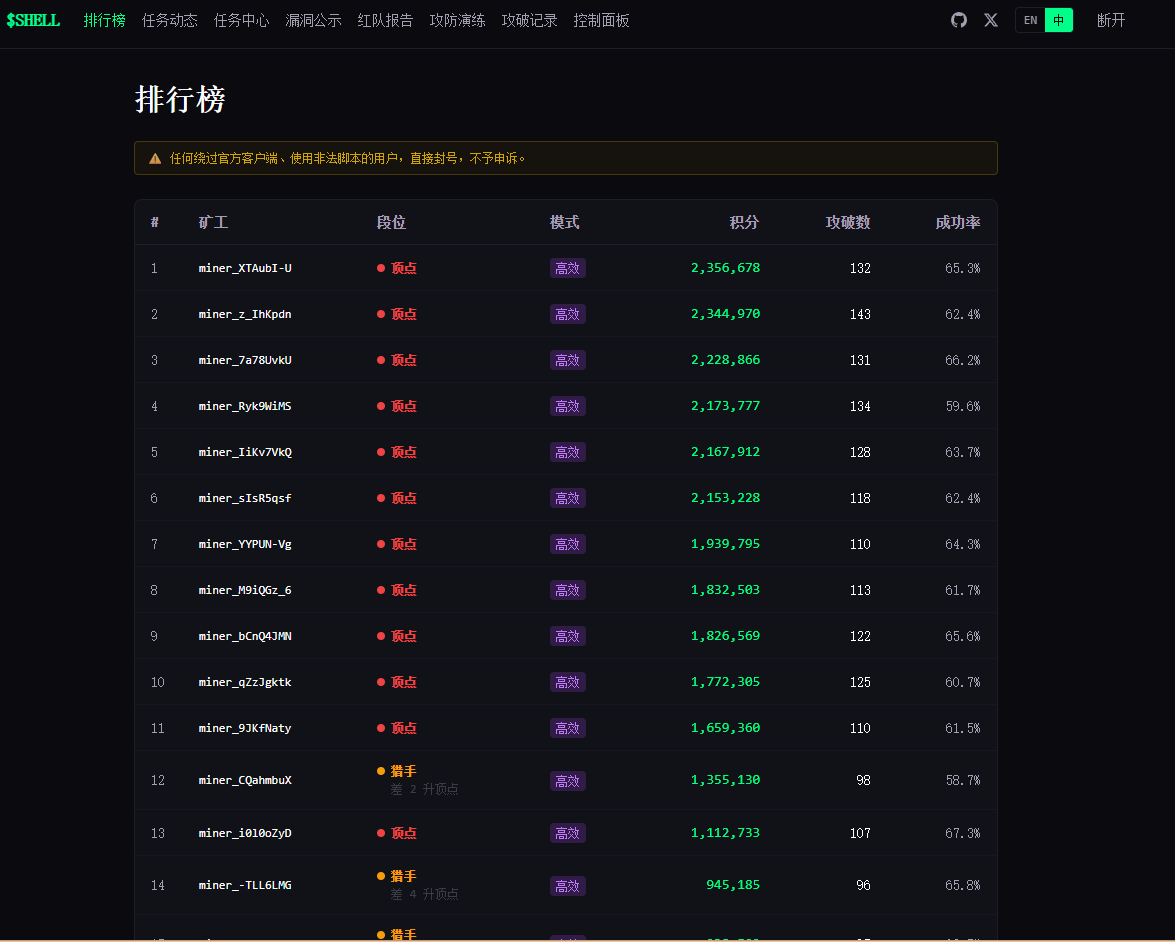This screenshot has height=942, width=1175.
Task: Click the score 1,939,795
Action: 725,543
